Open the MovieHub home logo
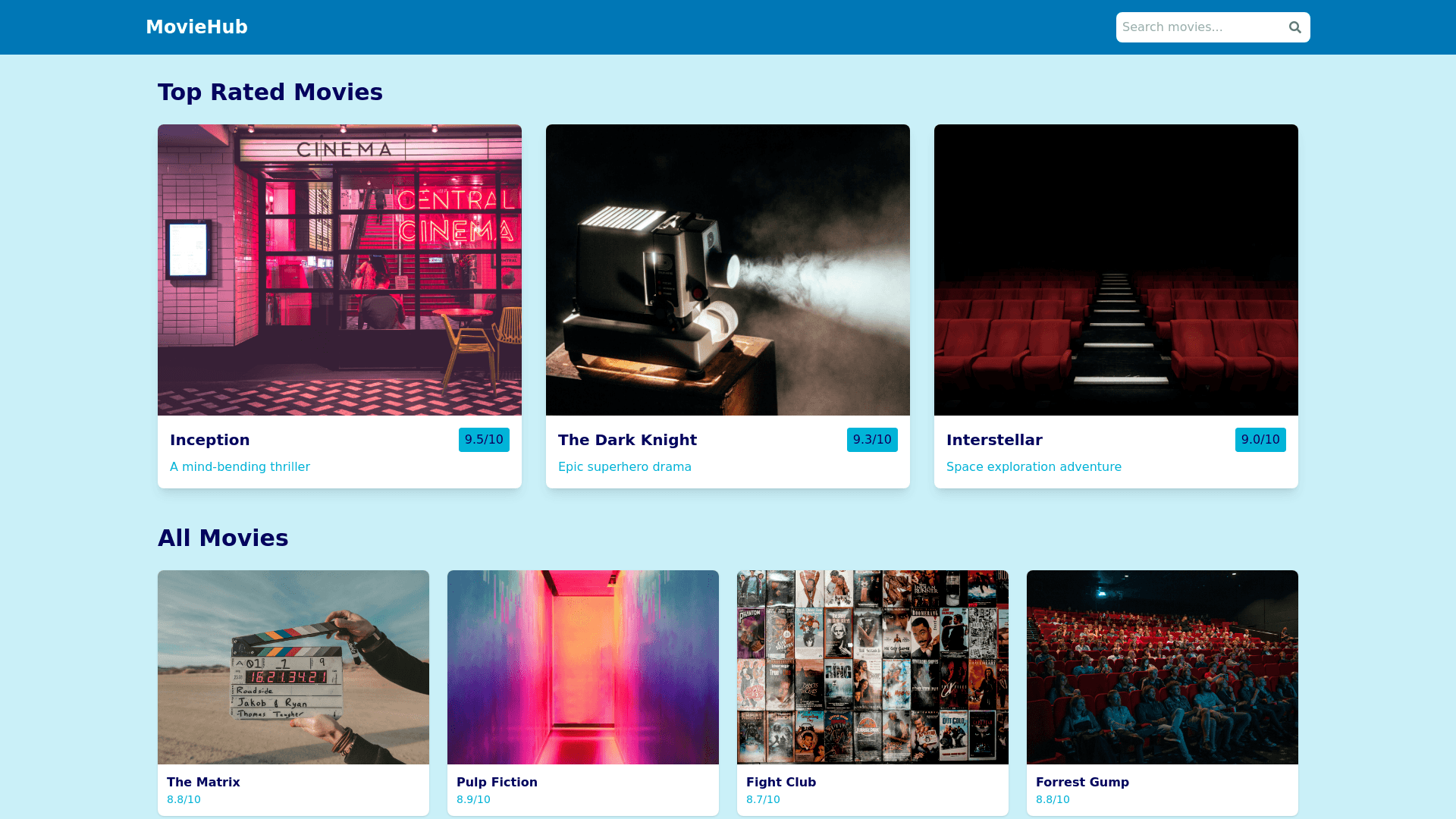This screenshot has height=819, width=1456. pyautogui.click(x=196, y=27)
